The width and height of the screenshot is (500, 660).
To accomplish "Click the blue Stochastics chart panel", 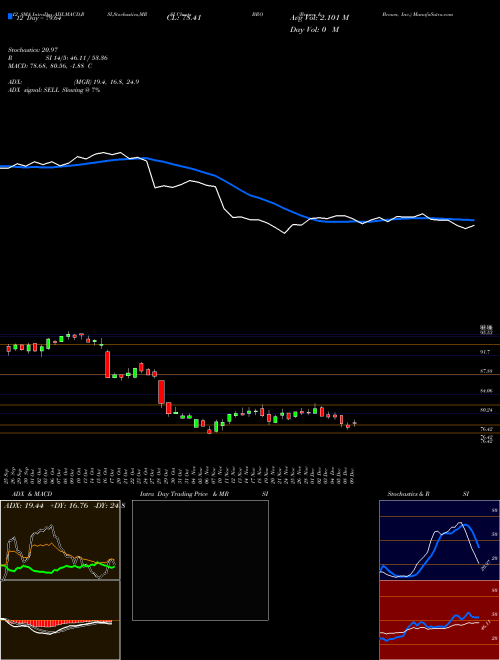I will pyautogui.click(x=439, y=540).
